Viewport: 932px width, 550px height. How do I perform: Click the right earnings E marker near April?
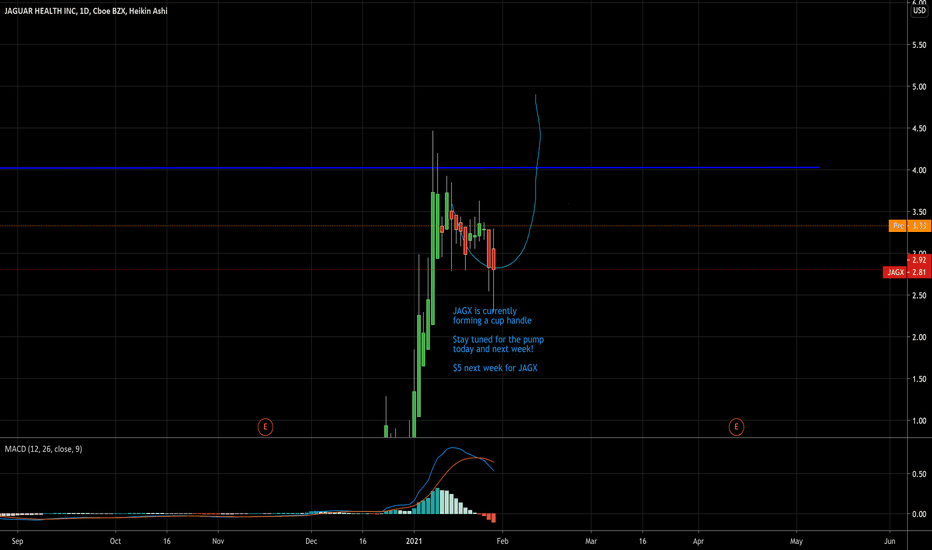tap(736, 426)
